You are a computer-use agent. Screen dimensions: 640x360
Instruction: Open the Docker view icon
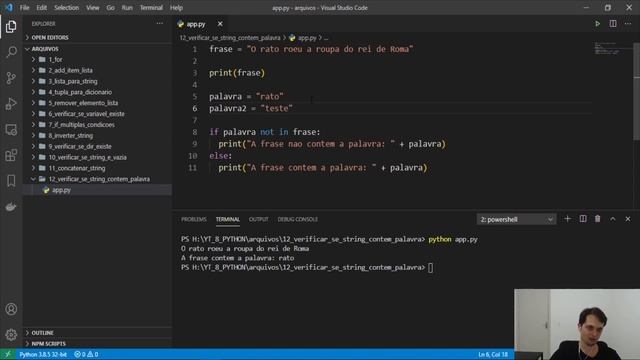(11, 207)
